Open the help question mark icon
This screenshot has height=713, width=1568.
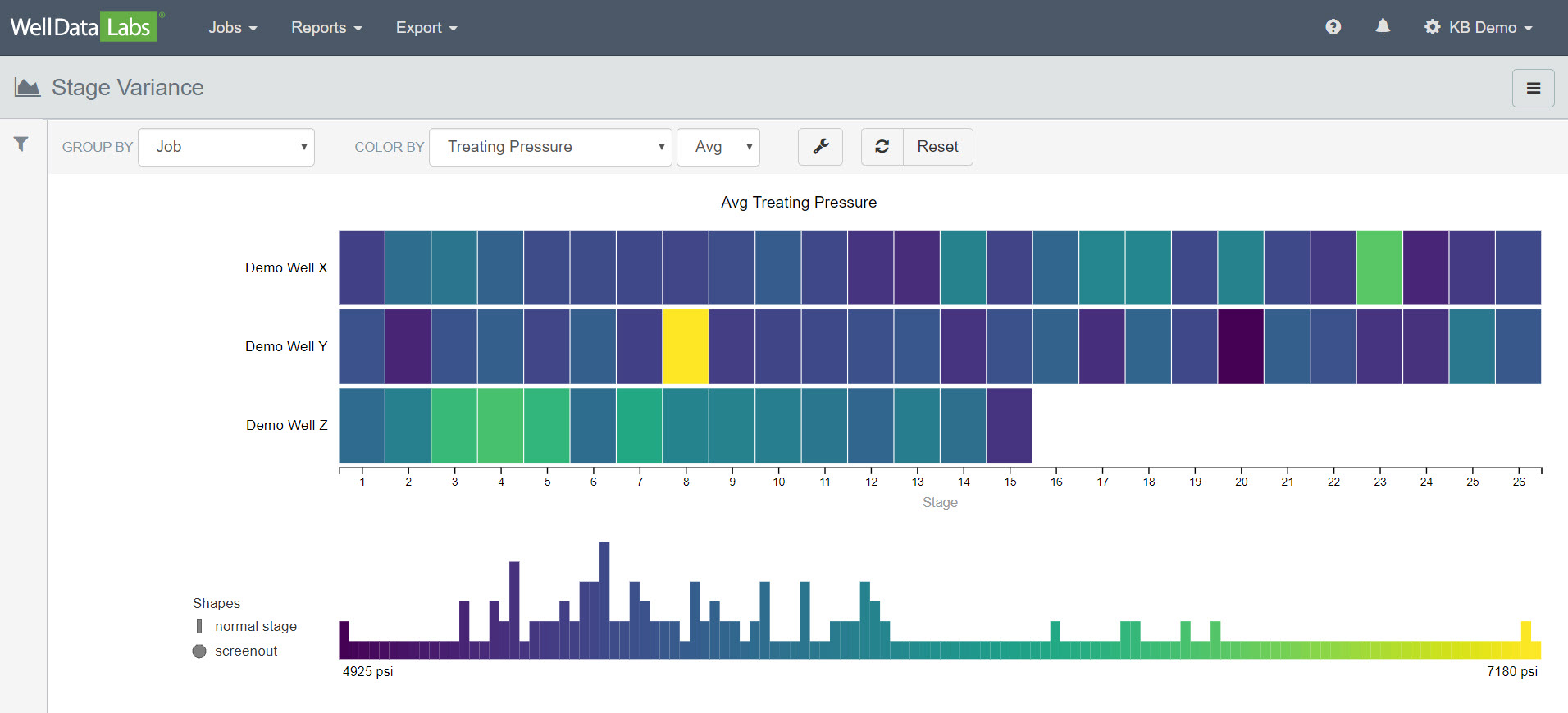1333,27
